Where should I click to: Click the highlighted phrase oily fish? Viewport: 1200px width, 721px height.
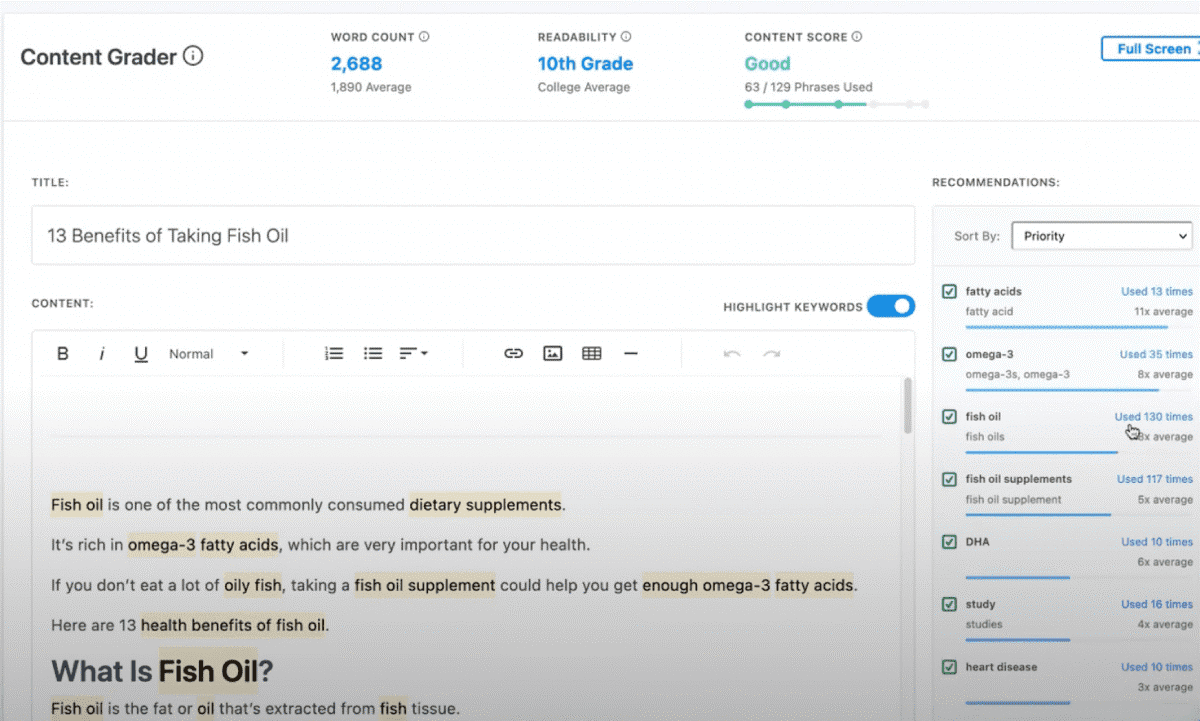[253, 585]
